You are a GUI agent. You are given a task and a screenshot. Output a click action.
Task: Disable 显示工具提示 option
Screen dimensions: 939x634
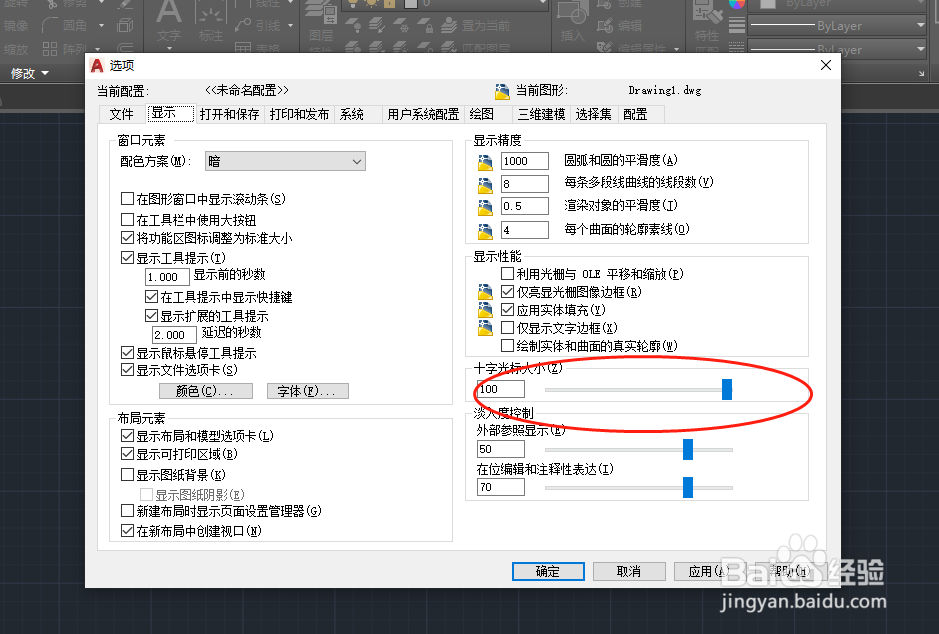(x=128, y=257)
